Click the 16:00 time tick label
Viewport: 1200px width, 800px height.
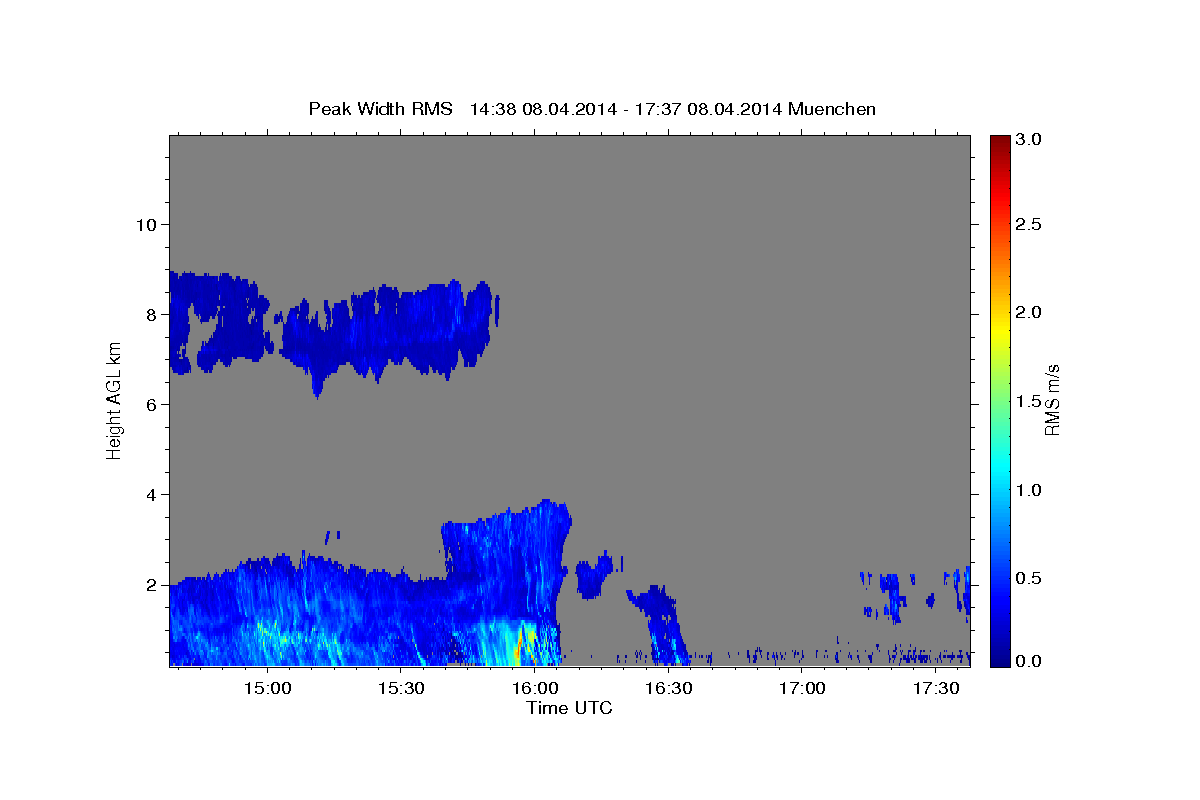pos(535,688)
